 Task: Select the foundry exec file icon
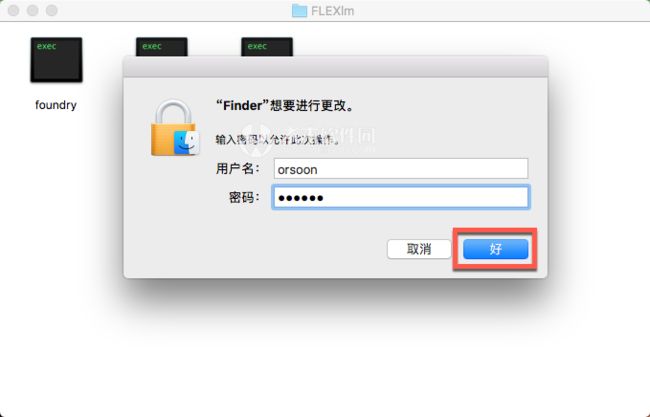pos(56,60)
